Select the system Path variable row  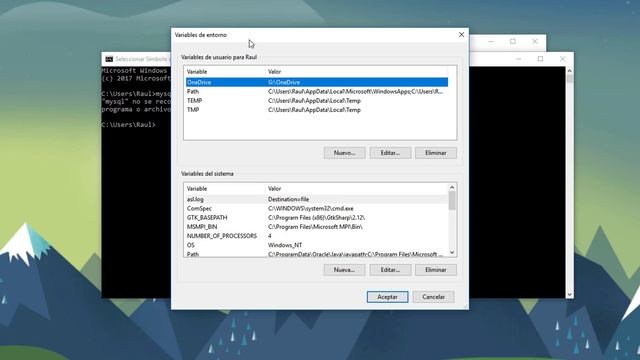pos(317,254)
